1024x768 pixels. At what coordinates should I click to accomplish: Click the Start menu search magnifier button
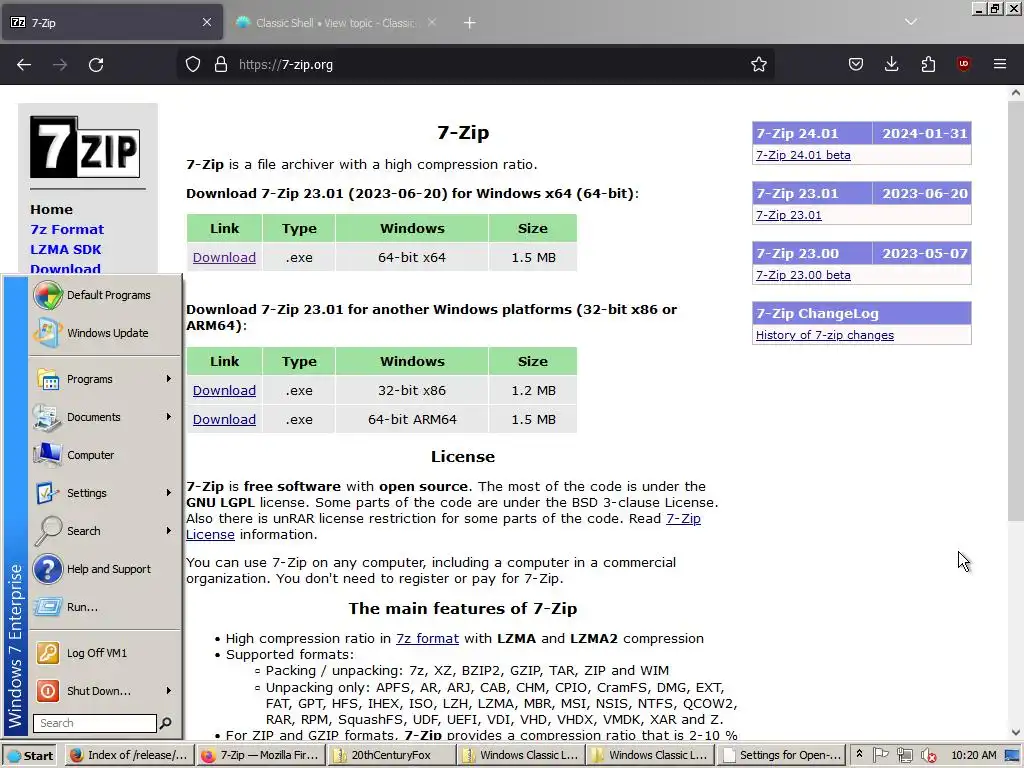166,723
